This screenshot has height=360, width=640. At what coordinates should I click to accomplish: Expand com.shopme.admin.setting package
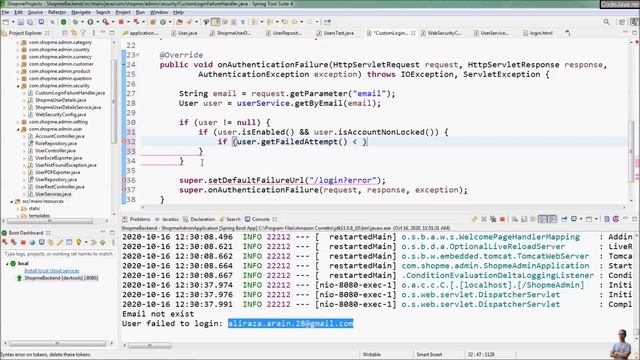pyautogui.click(x=18, y=122)
